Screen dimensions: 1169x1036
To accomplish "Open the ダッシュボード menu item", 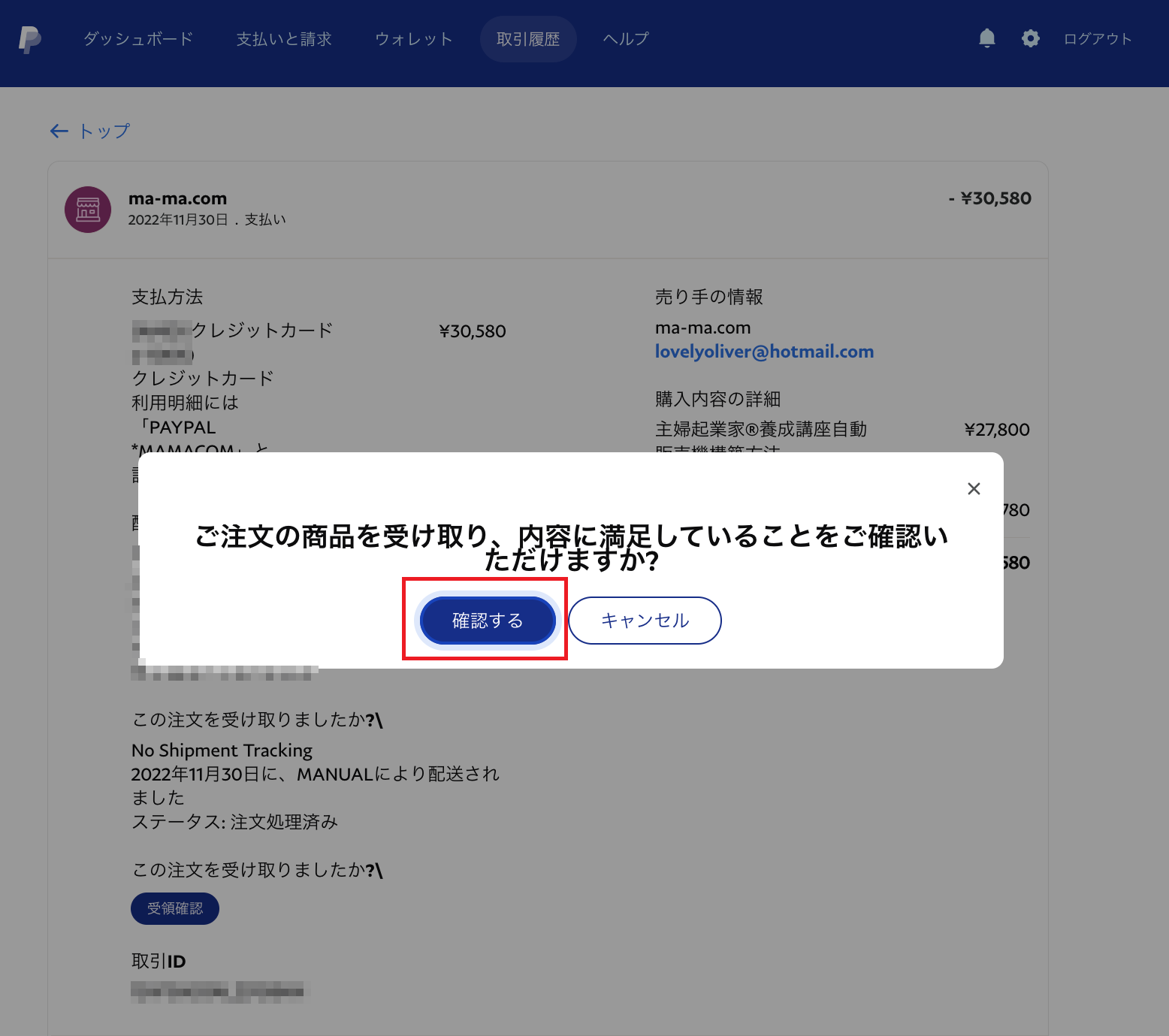I will pyautogui.click(x=138, y=39).
